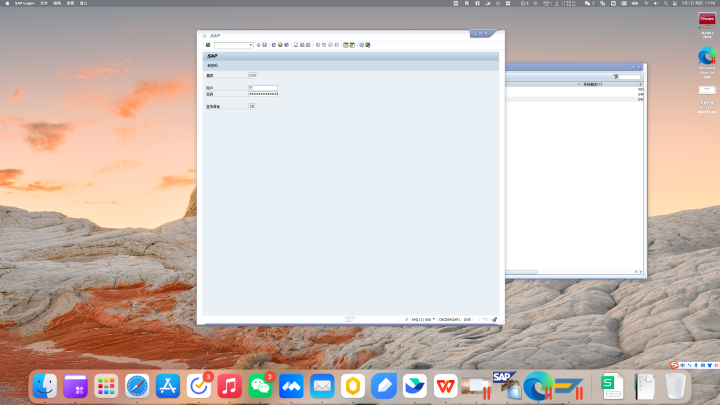This screenshot has width=720, height=405.
Task: Open WeChat from the dock
Action: [260, 386]
